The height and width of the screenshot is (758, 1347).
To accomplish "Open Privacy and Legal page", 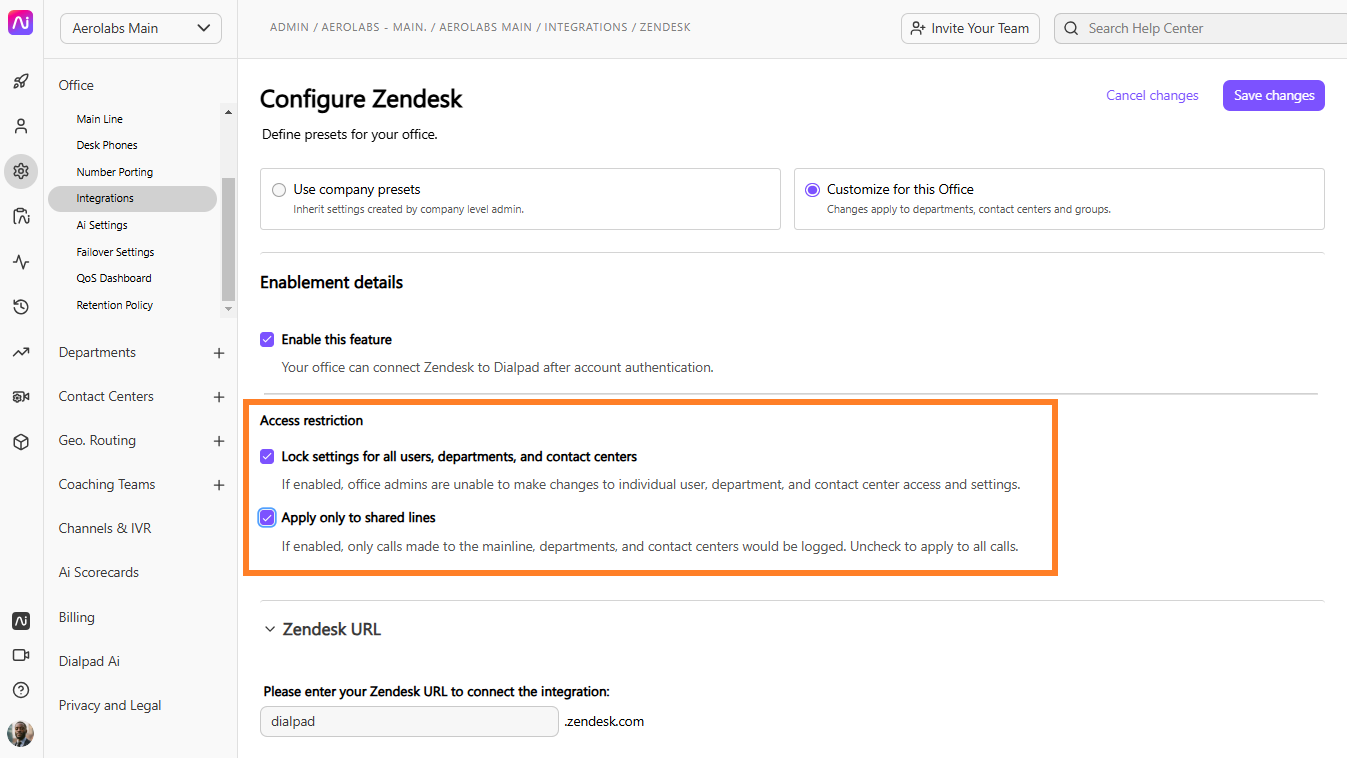I will pos(110,705).
